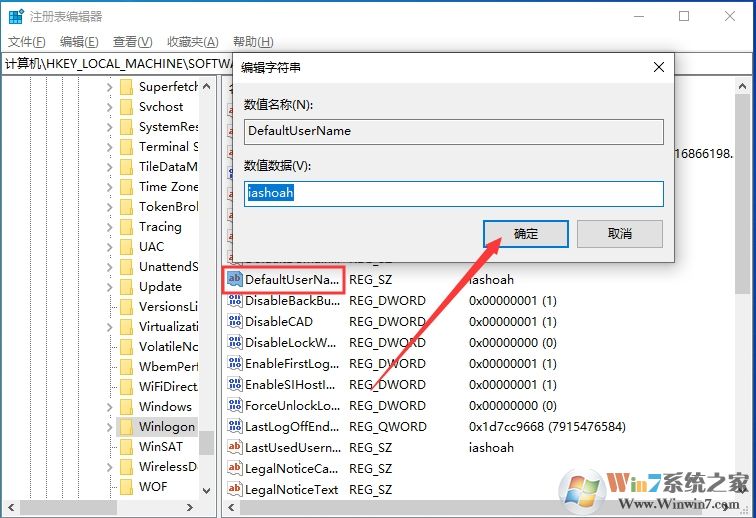
Task: Select the UAC folder icon
Action: point(126,246)
